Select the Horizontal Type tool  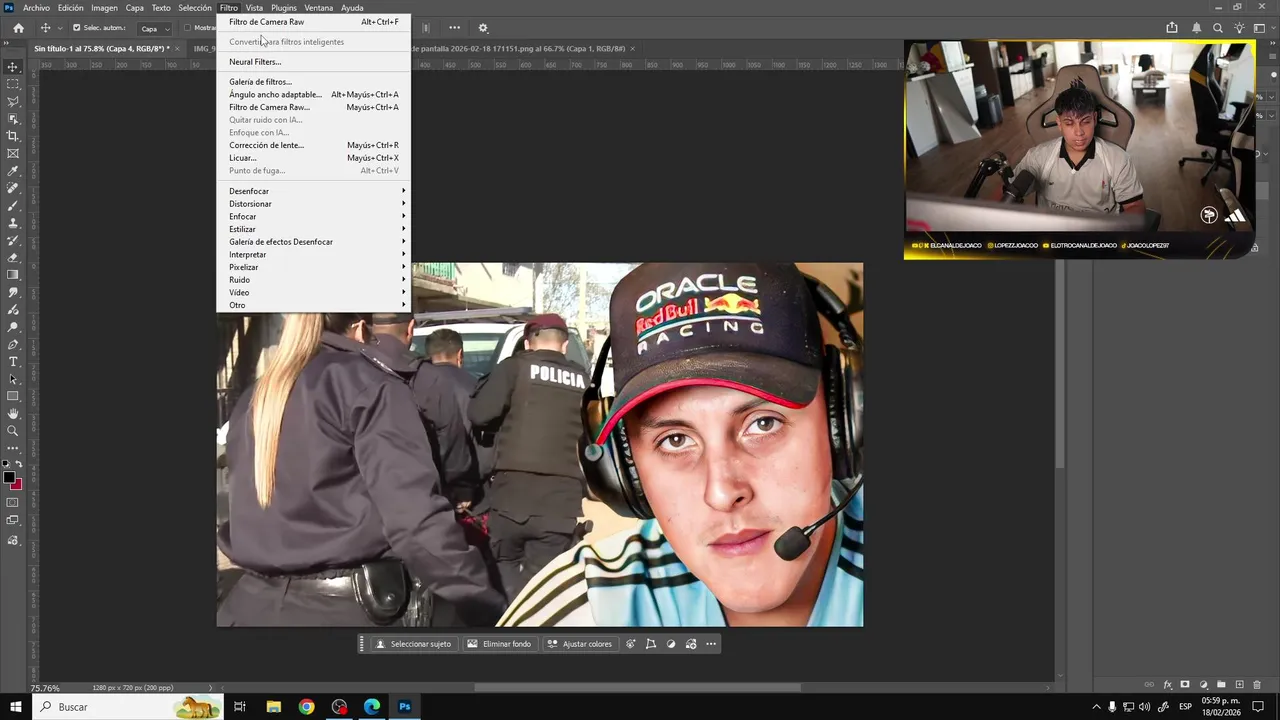pyautogui.click(x=13, y=361)
